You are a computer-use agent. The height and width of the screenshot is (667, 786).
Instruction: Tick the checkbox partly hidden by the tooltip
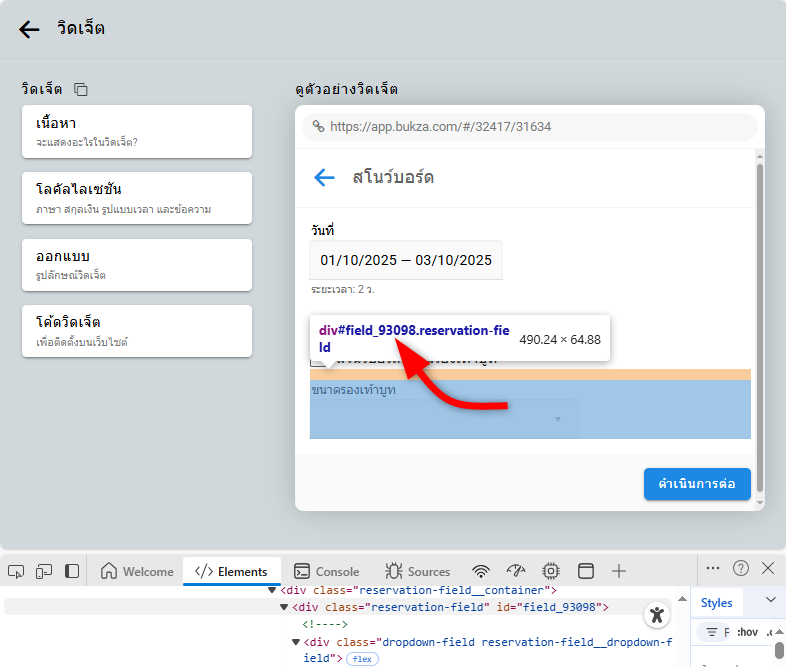pos(318,357)
